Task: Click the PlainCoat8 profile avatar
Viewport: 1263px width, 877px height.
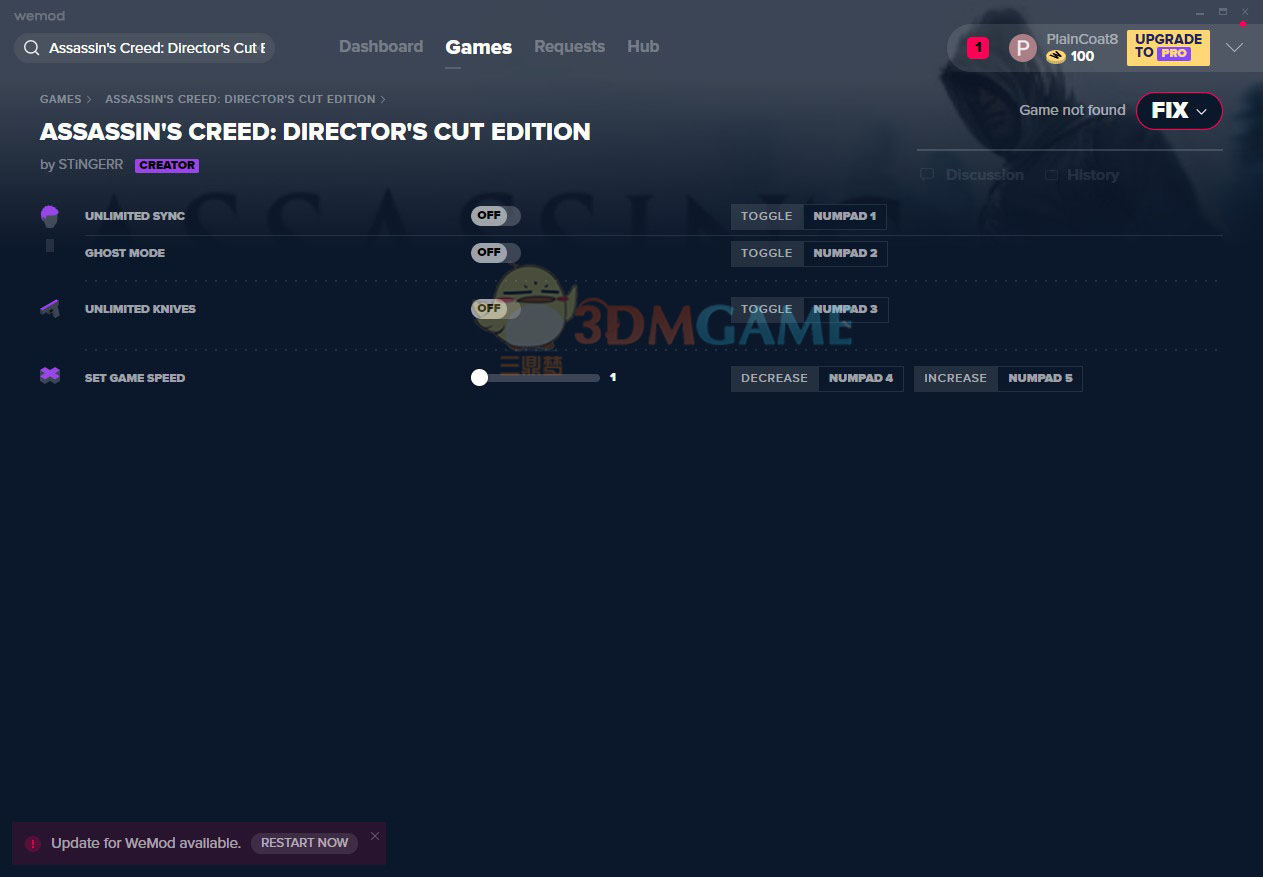Action: [1023, 47]
